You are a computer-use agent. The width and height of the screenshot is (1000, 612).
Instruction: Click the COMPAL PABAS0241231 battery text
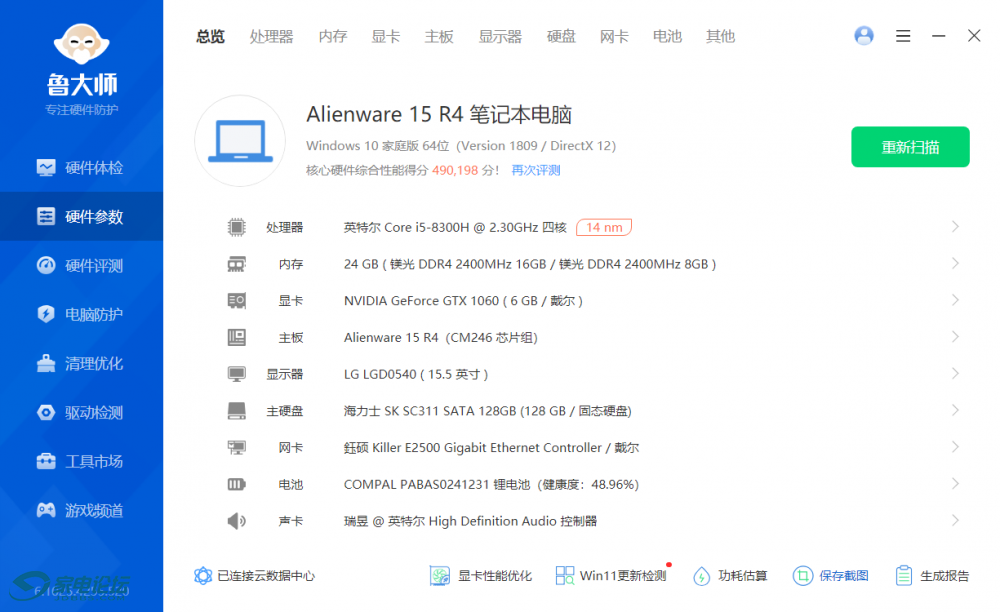click(x=491, y=484)
